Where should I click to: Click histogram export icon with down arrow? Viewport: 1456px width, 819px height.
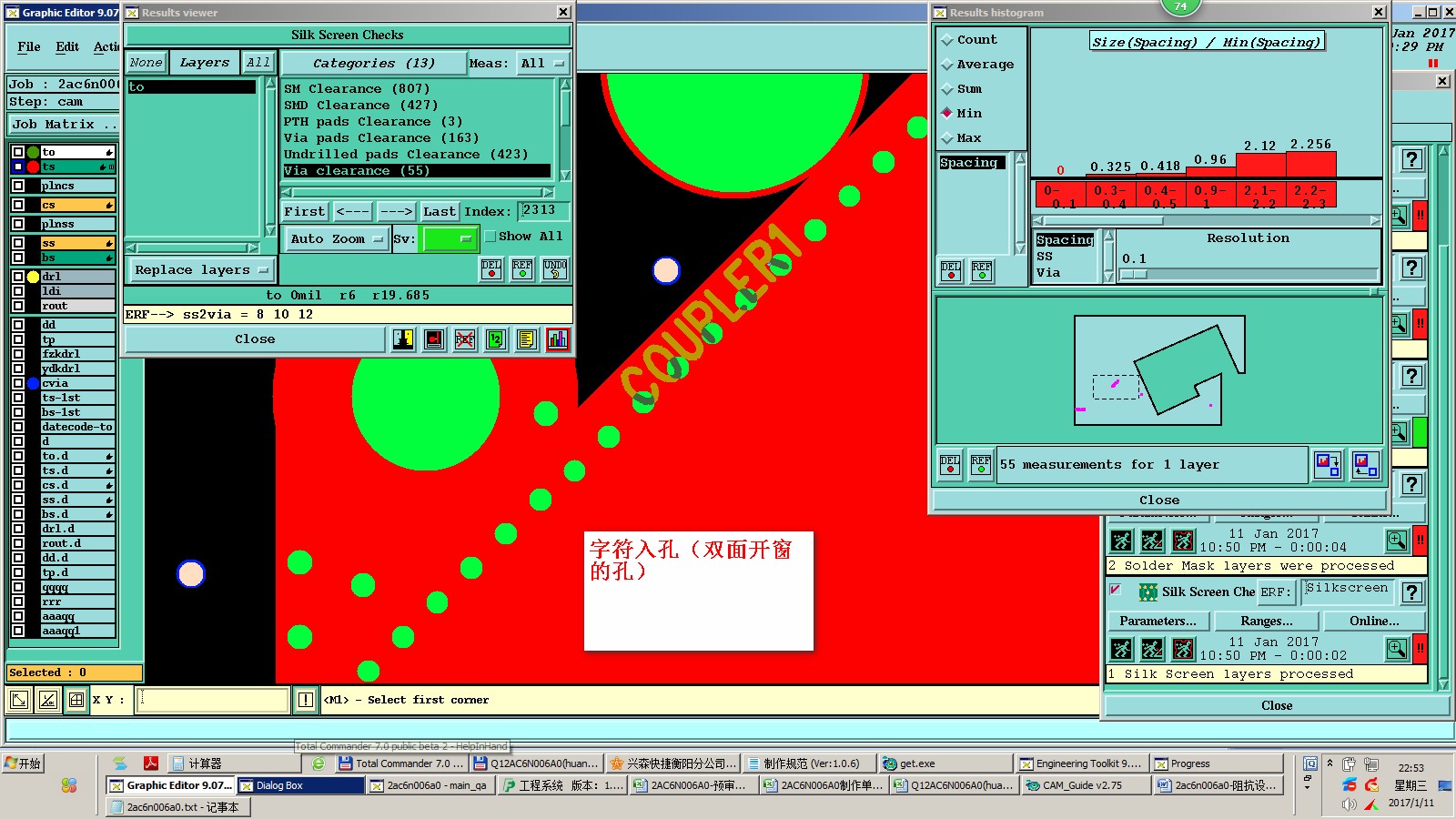tap(1328, 465)
